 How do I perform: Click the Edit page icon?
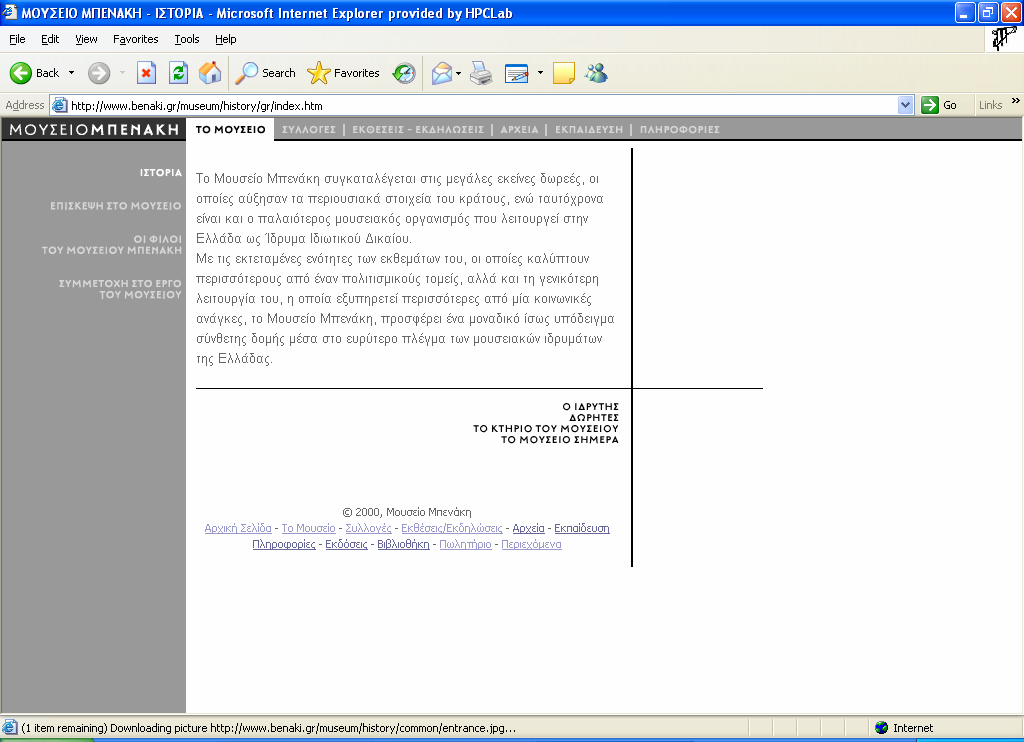[x=517, y=73]
